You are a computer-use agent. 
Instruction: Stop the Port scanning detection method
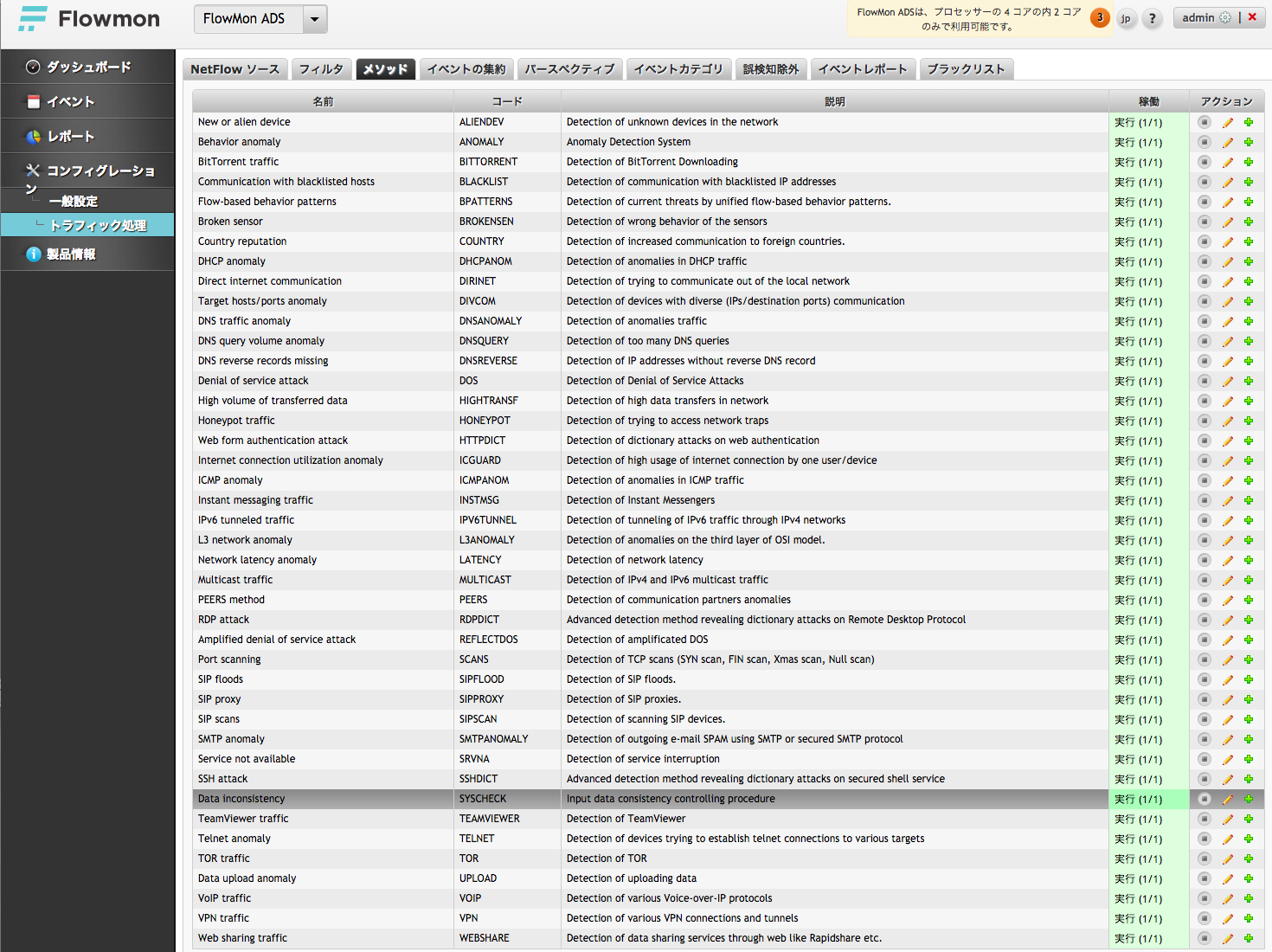click(x=1204, y=659)
